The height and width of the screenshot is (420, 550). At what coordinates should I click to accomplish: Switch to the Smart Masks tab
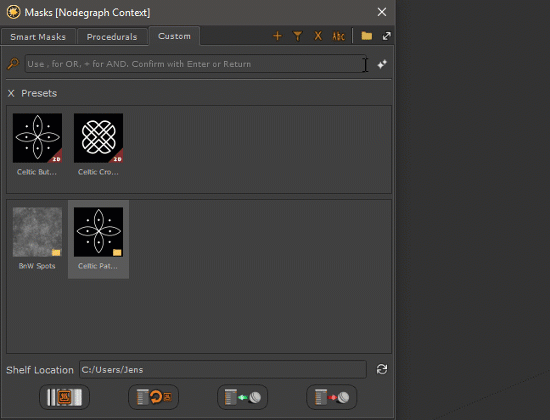point(38,37)
